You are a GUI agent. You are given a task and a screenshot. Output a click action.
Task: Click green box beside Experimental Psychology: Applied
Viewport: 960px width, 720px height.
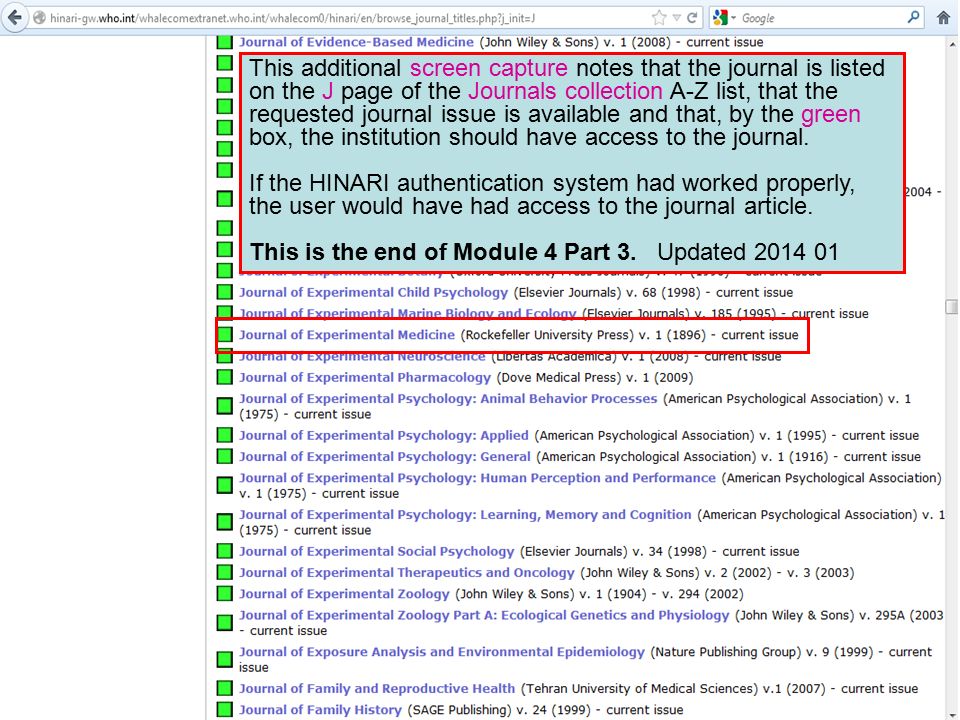pyautogui.click(x=225, y=435)
